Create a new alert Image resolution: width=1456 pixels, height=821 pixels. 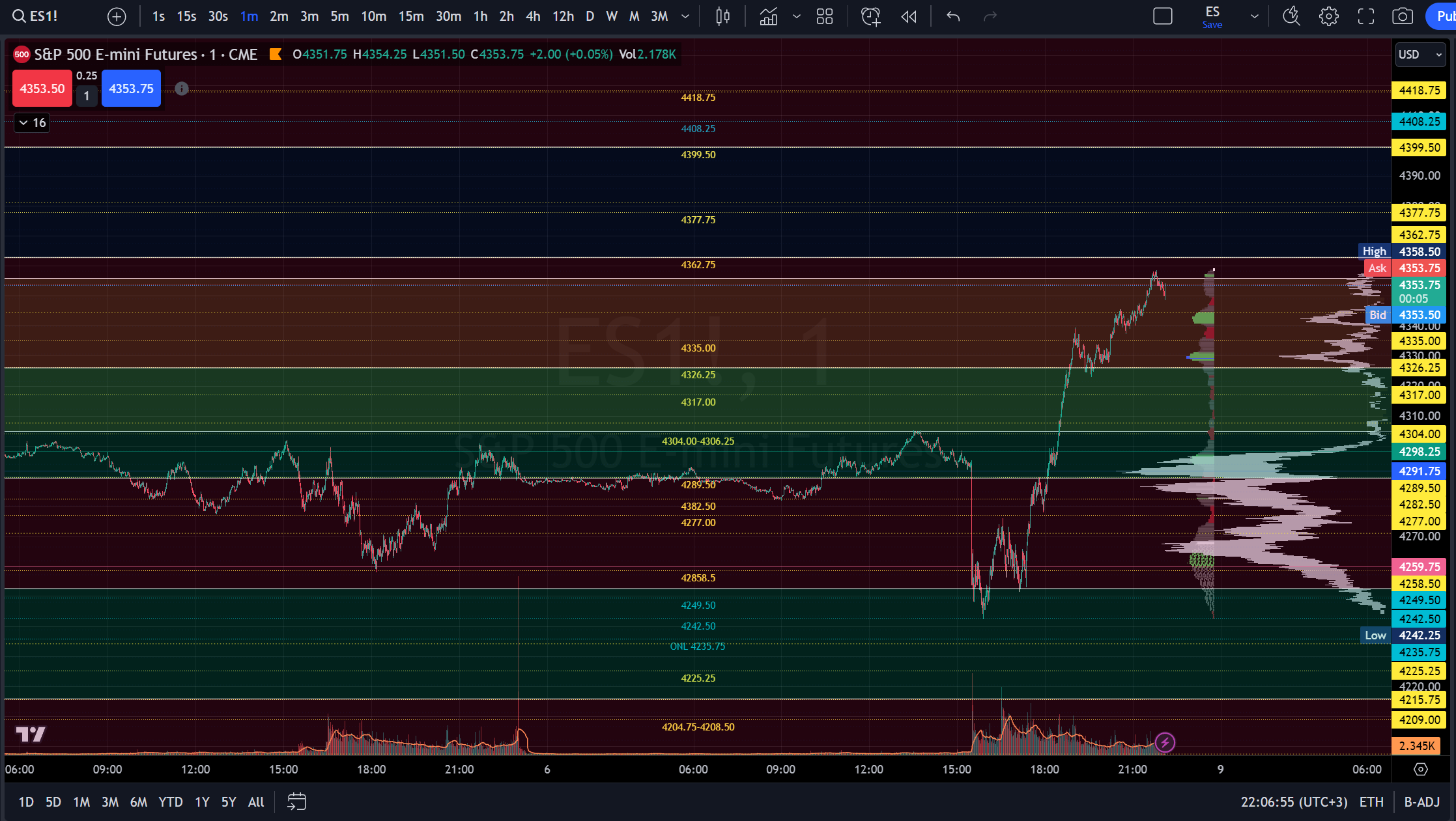[870, 16]
